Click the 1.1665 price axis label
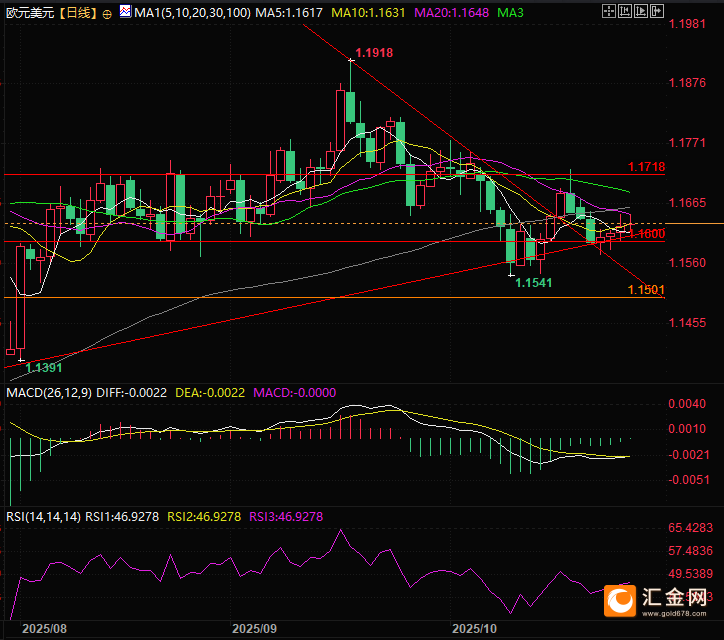This screenshot has height=640, width=724. (x=687, y=203)
